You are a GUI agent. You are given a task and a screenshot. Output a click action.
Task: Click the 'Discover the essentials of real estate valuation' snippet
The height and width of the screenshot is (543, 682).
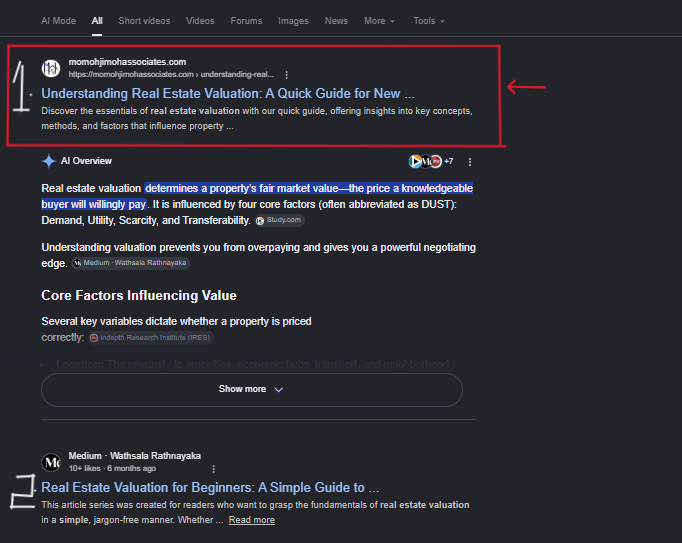[x=257, y=118]
